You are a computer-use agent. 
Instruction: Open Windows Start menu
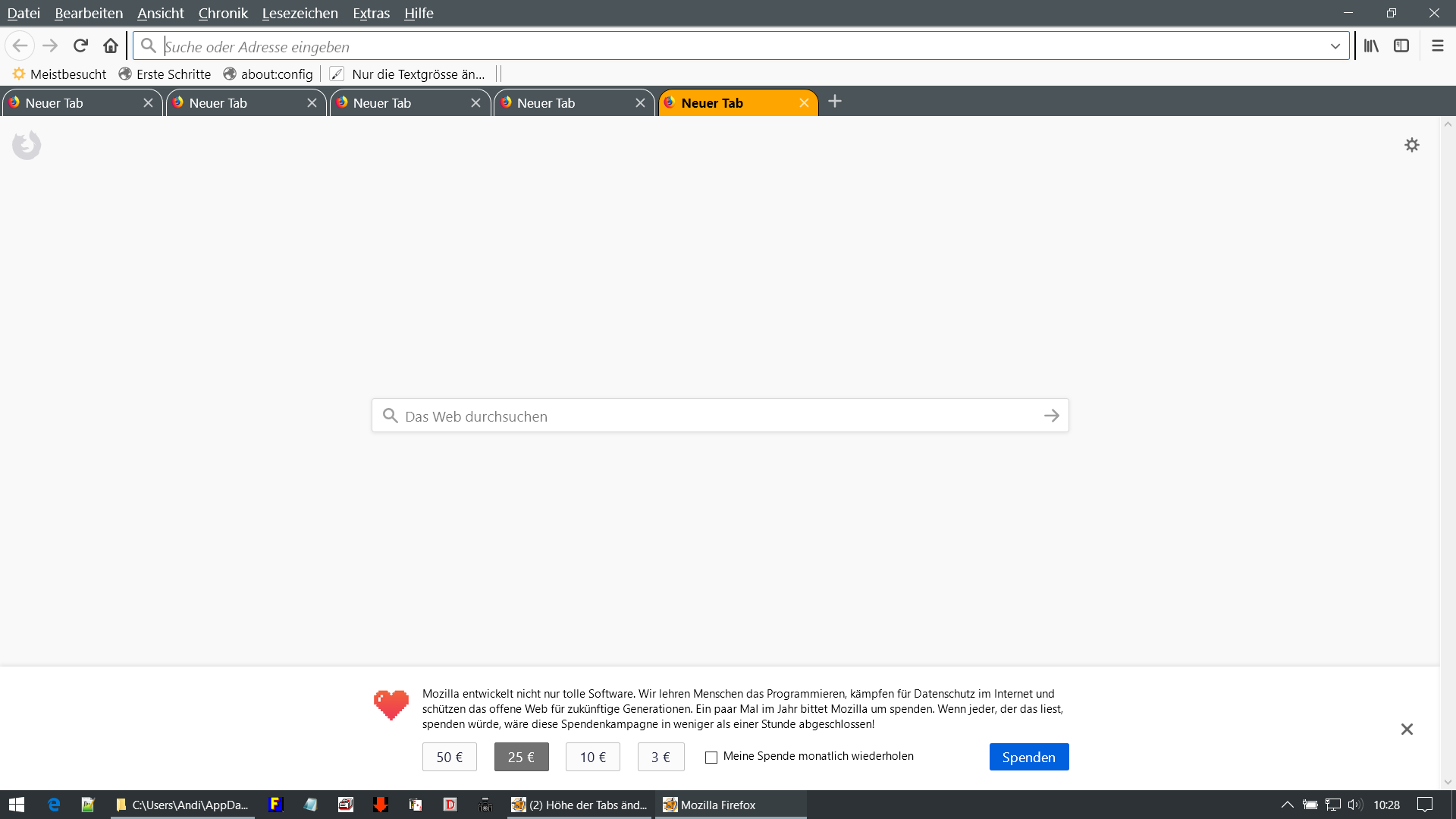point(17,805)
